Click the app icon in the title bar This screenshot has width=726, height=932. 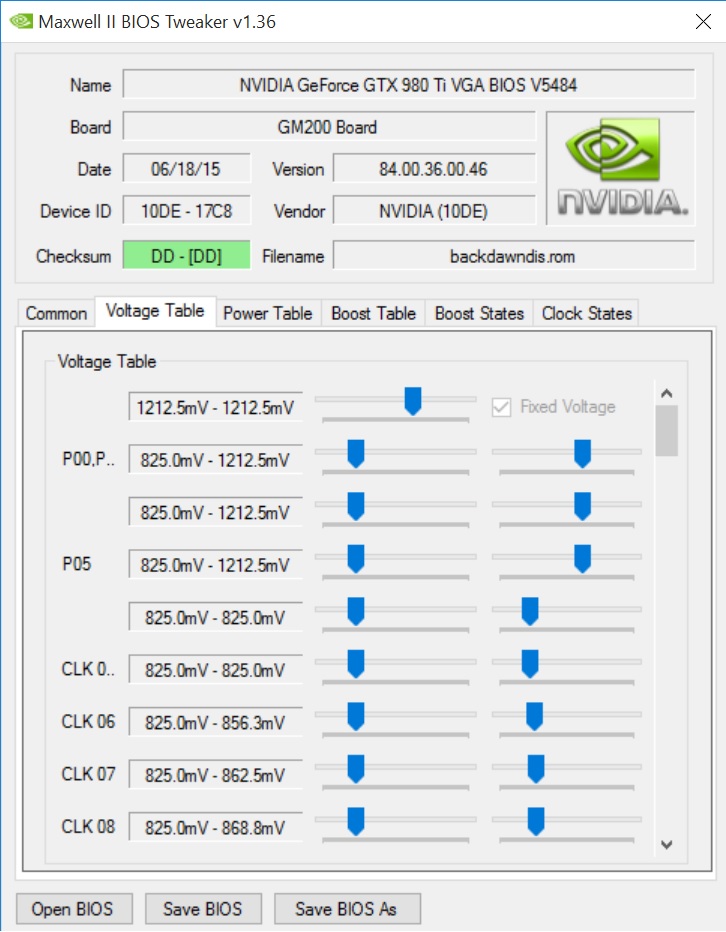[x=21, y=22]
